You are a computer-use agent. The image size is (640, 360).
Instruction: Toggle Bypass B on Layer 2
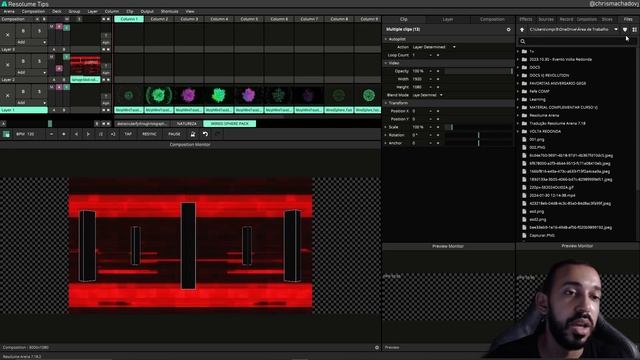23,61
